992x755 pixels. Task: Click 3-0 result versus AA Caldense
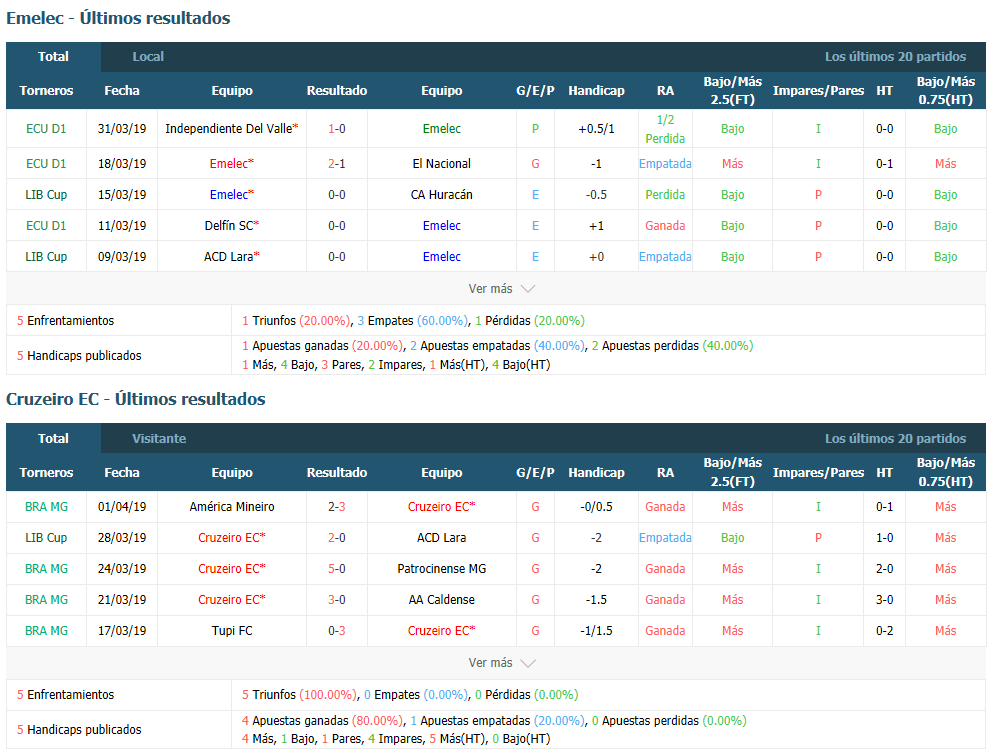pos(337,599)
